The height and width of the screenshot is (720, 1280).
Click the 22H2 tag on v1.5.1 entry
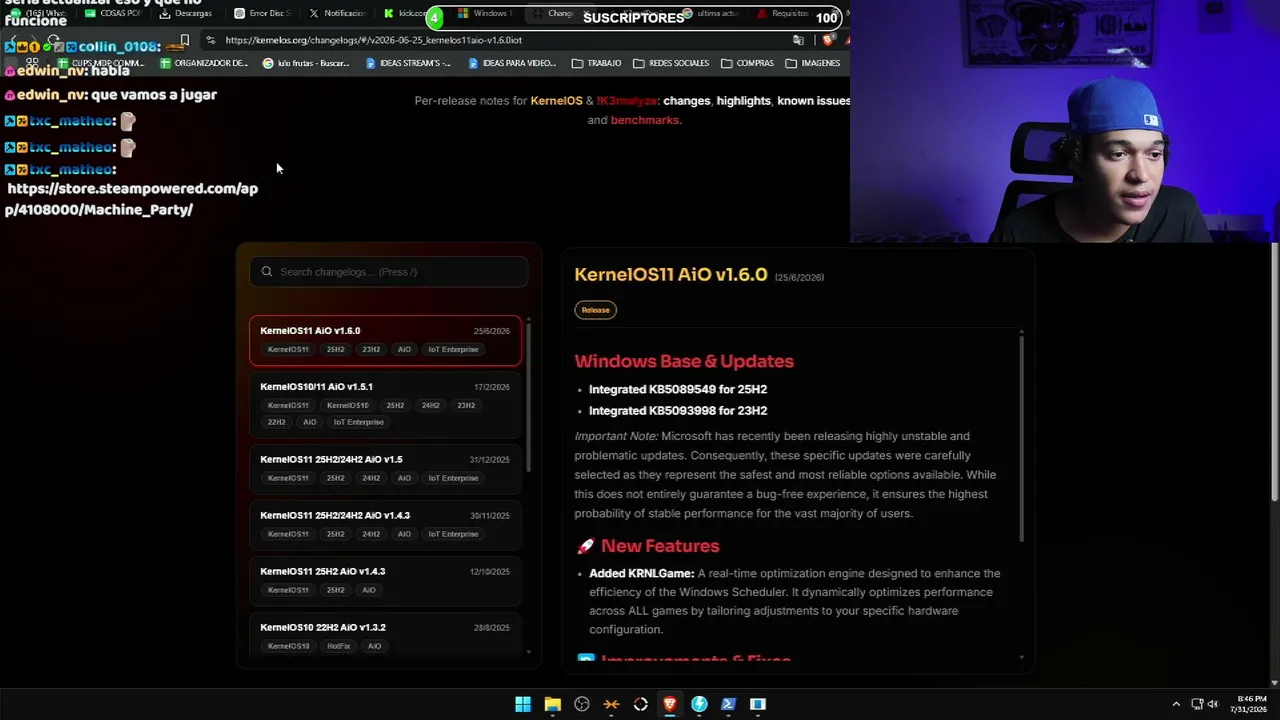(x=277, y=422)
